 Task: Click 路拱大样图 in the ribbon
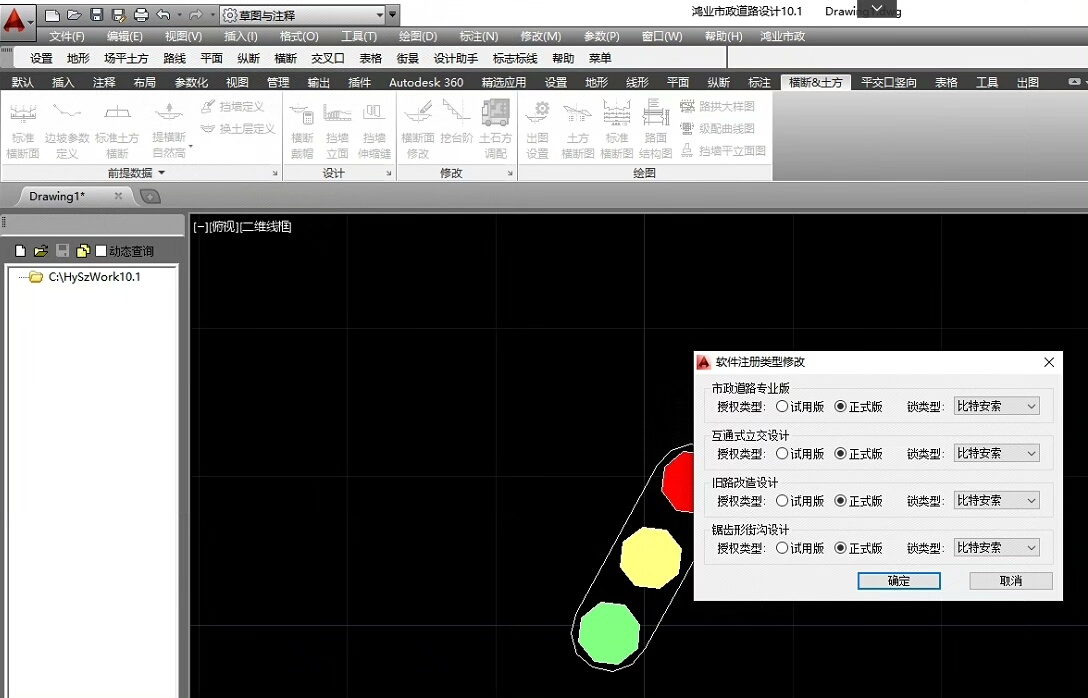pos(717,106)
